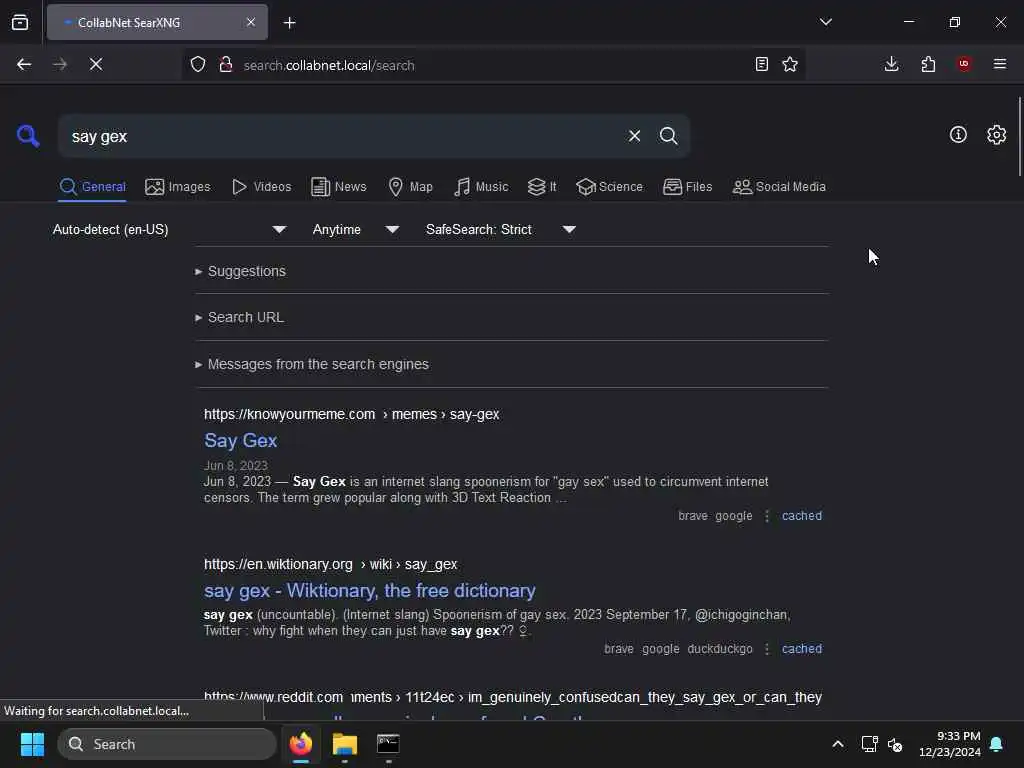Switch to Images search category
The image size is (1024, 768).
pos(178,187)
